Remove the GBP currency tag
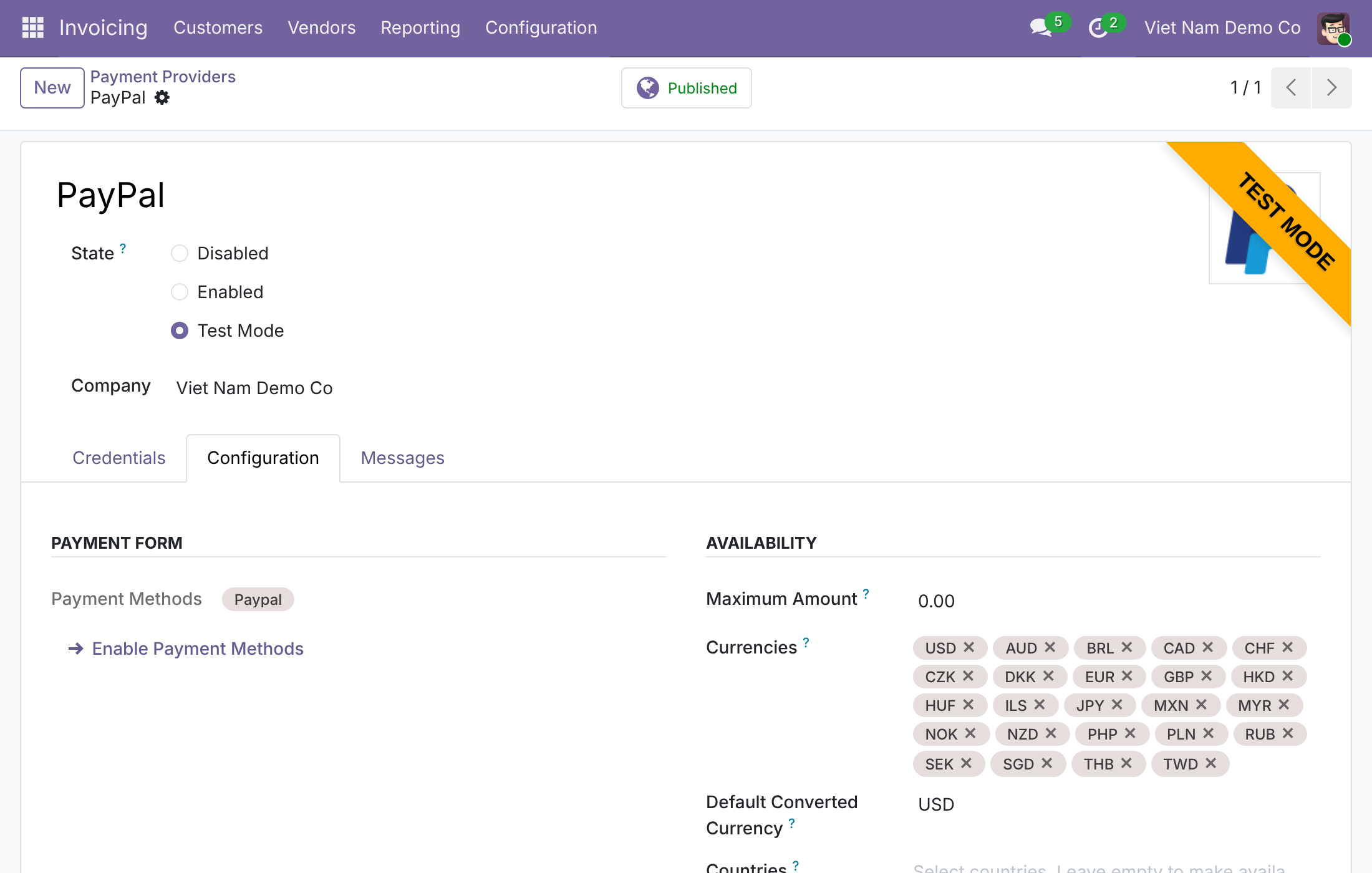The image size is (1372, 873). 1207,676
